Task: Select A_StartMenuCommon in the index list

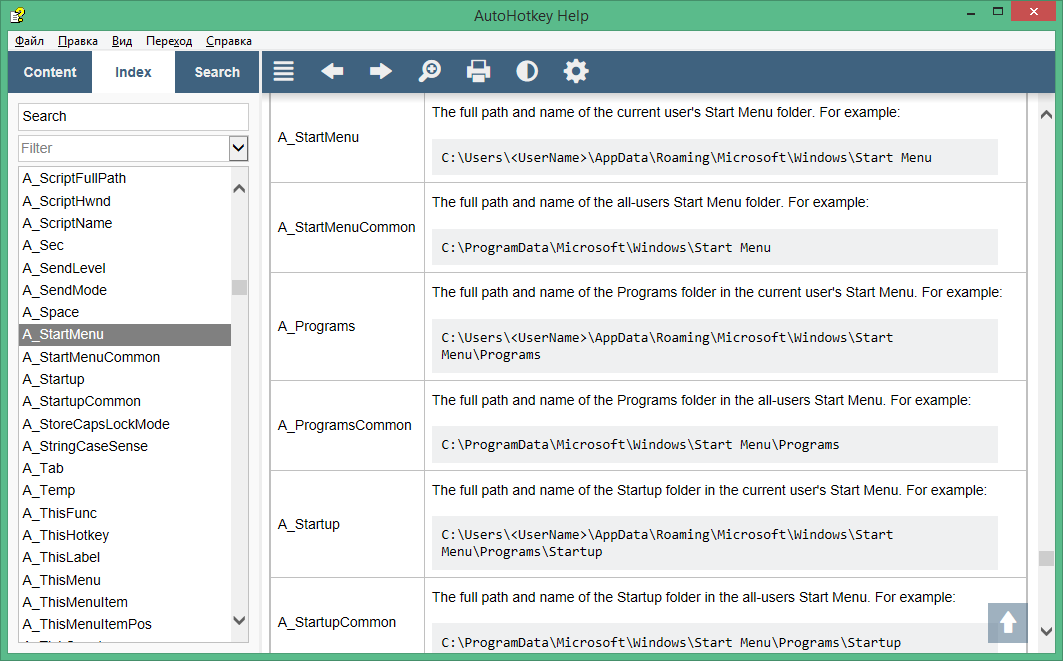Action: tap(91, 357)
